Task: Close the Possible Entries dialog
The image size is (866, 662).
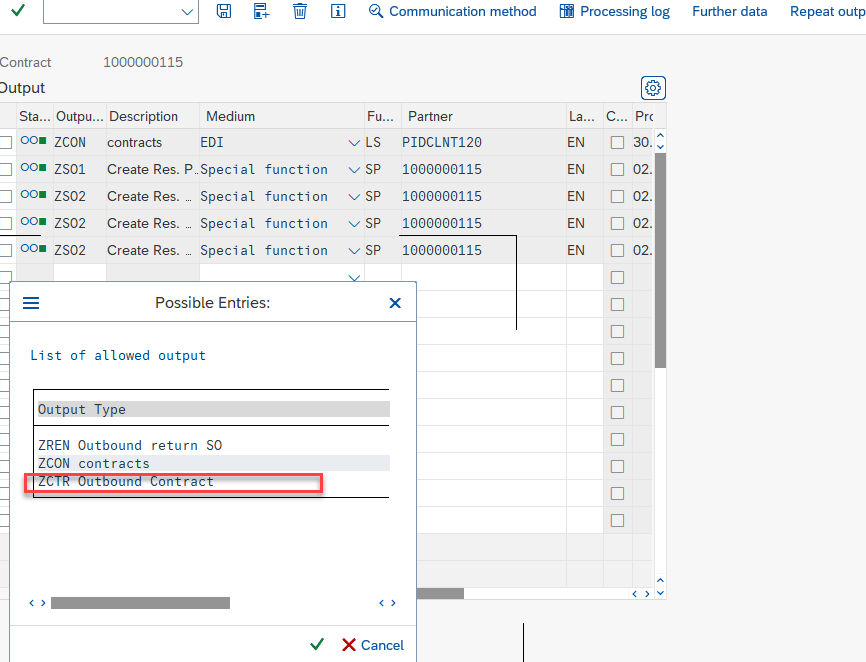Action: 395,302
